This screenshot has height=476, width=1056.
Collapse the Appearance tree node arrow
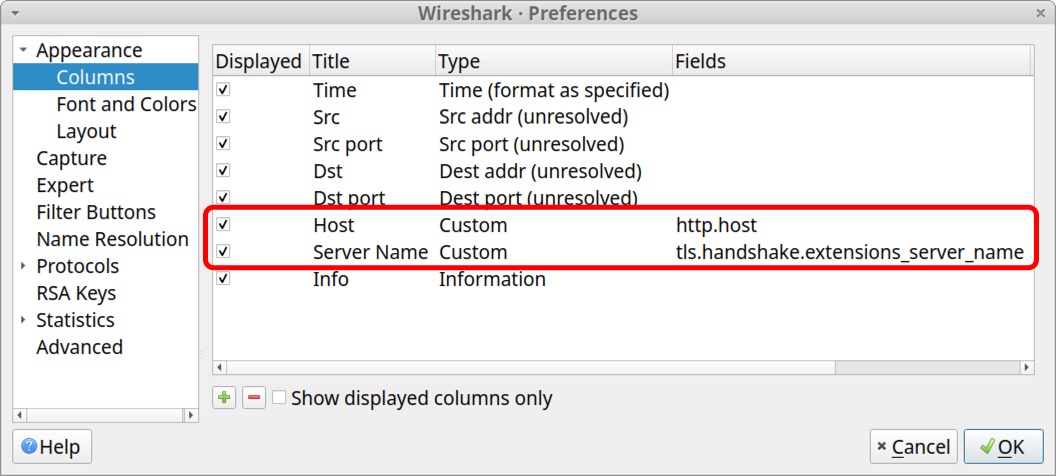24,50
